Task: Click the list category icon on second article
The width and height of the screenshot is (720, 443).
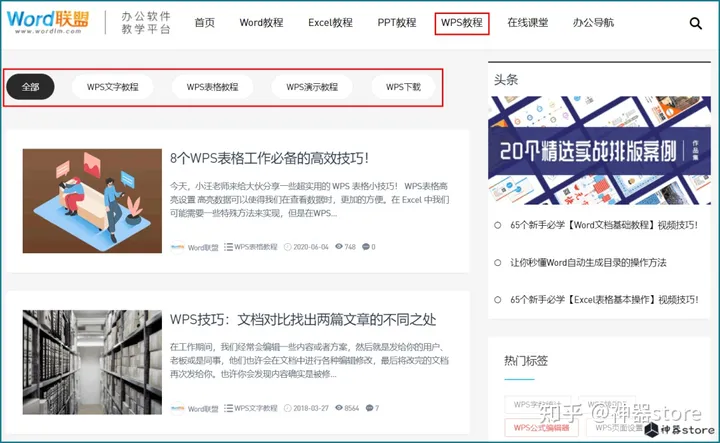Action: 229,408
